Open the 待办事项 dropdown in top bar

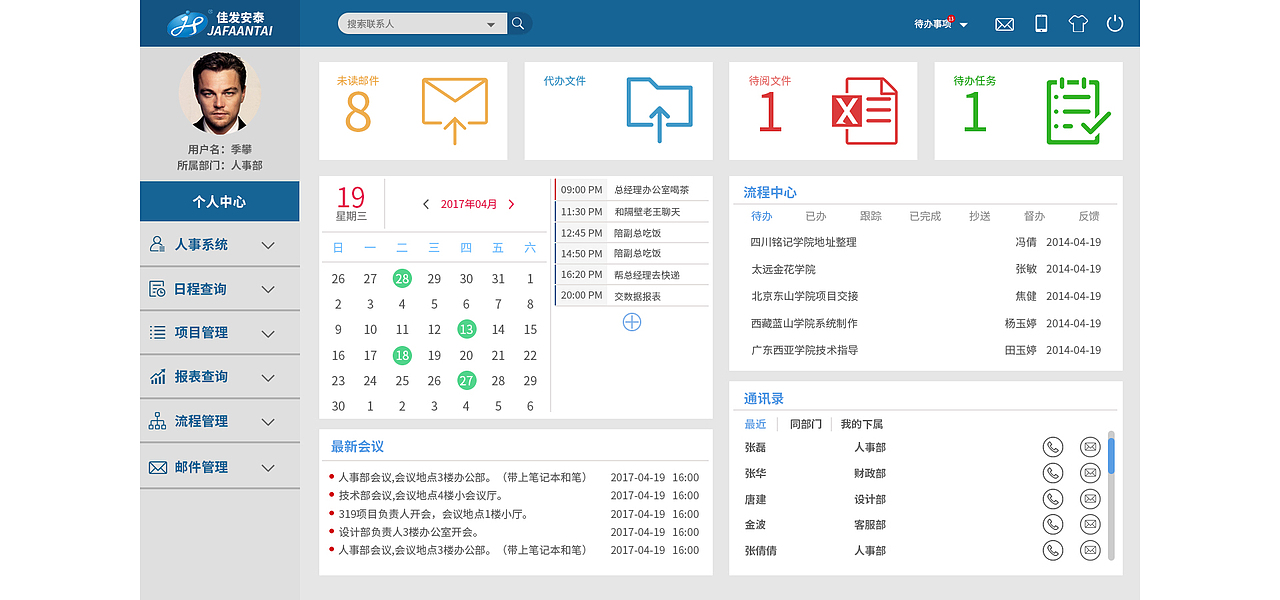click(x=942, y=23)
